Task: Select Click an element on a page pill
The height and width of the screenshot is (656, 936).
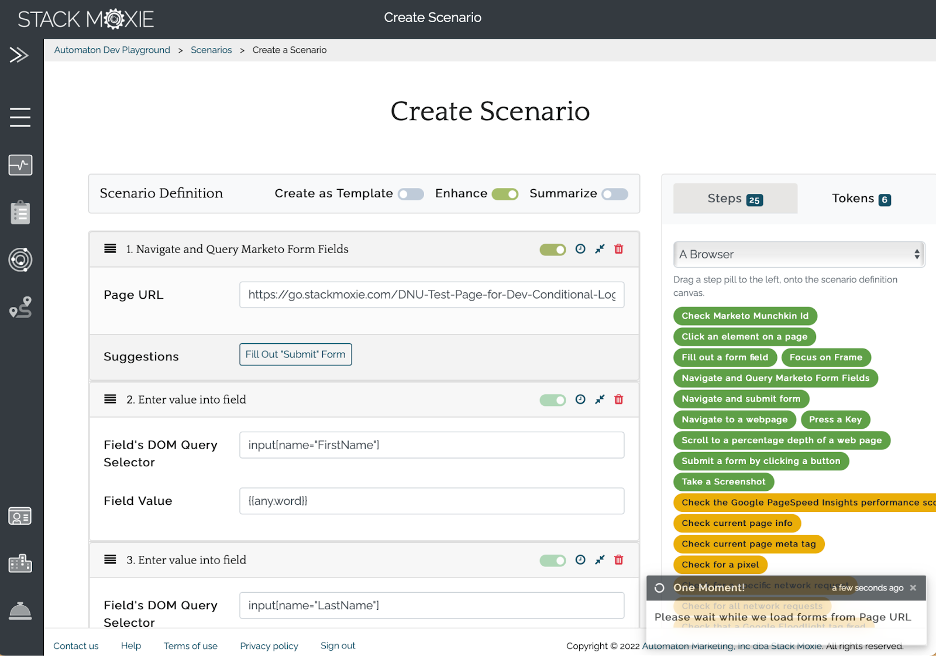Action: 744,337
